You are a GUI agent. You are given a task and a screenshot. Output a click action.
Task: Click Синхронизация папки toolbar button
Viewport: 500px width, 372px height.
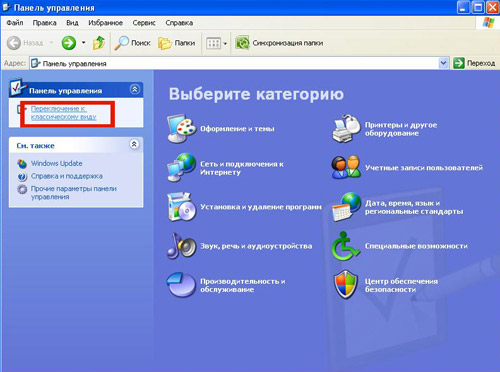pos(279,43)
